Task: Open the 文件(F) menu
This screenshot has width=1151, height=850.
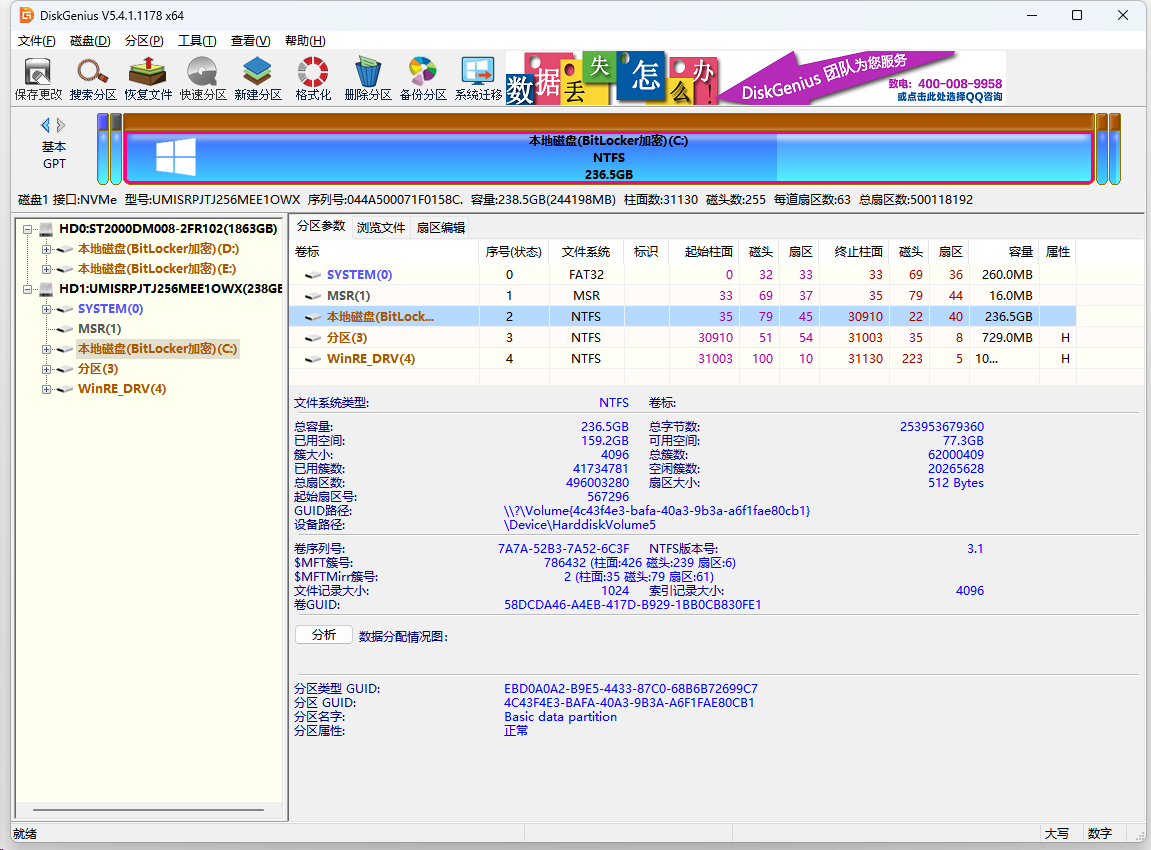Action: coord(37,40)
